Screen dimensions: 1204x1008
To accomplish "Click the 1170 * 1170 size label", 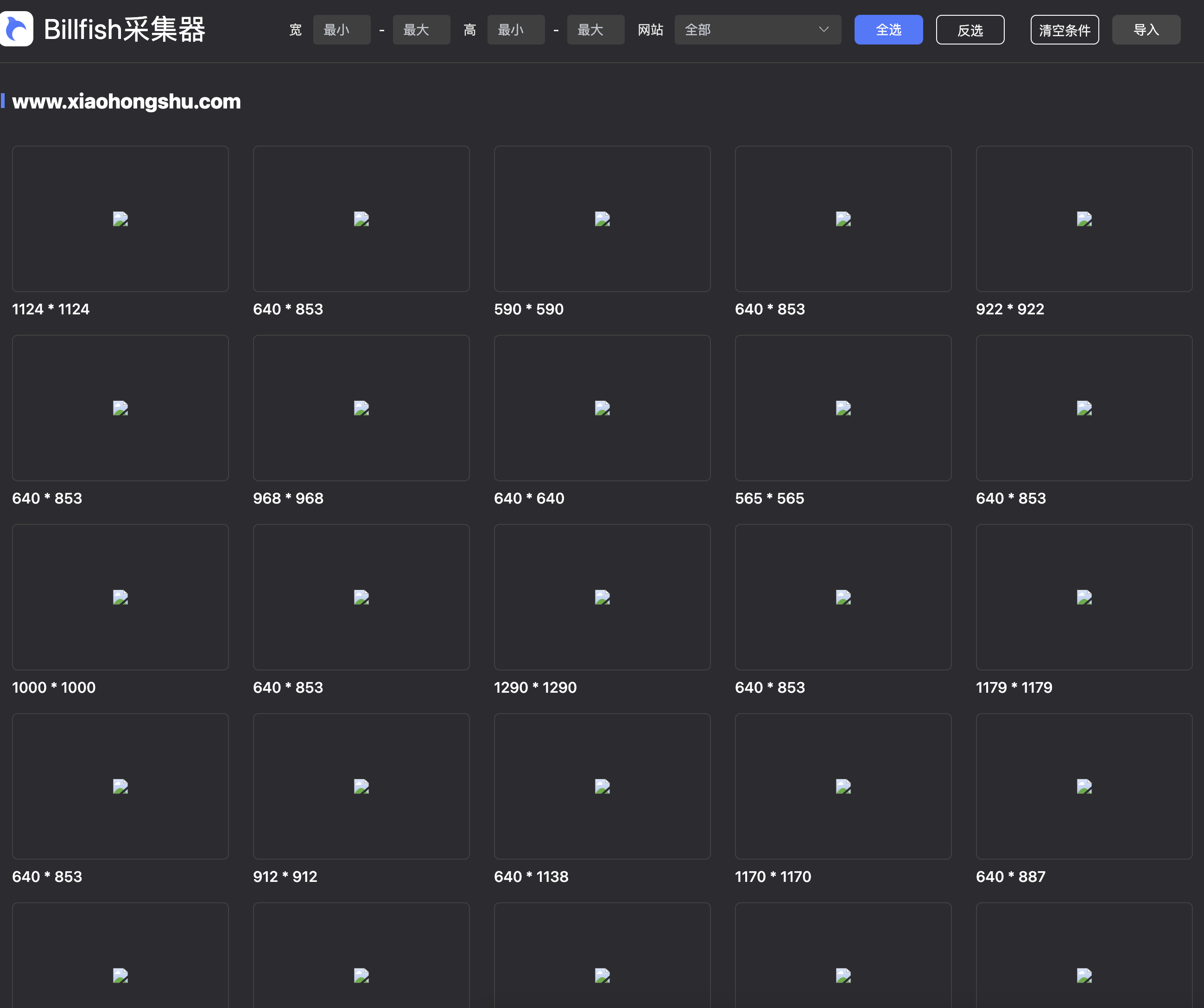I will click(773, 877).
